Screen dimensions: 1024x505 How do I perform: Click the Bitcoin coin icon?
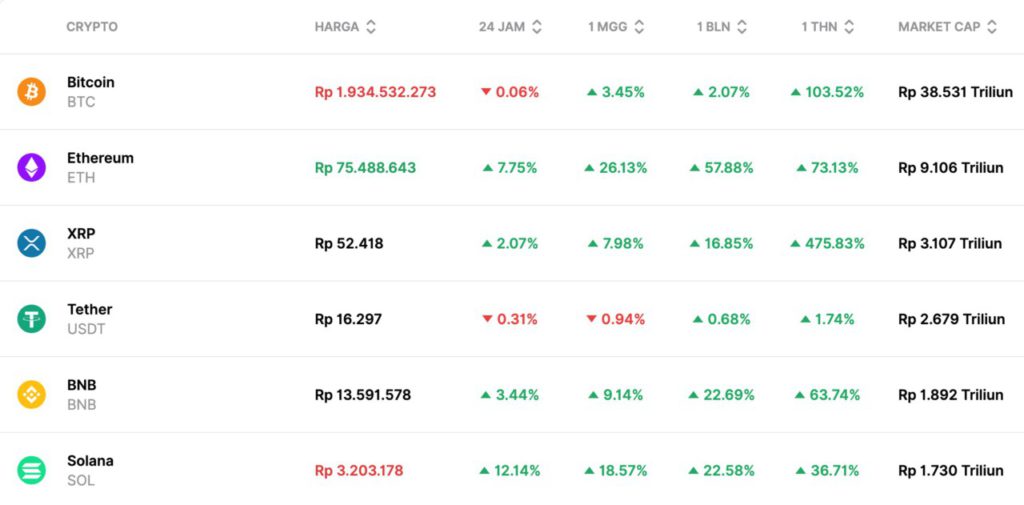pos(32,92)
